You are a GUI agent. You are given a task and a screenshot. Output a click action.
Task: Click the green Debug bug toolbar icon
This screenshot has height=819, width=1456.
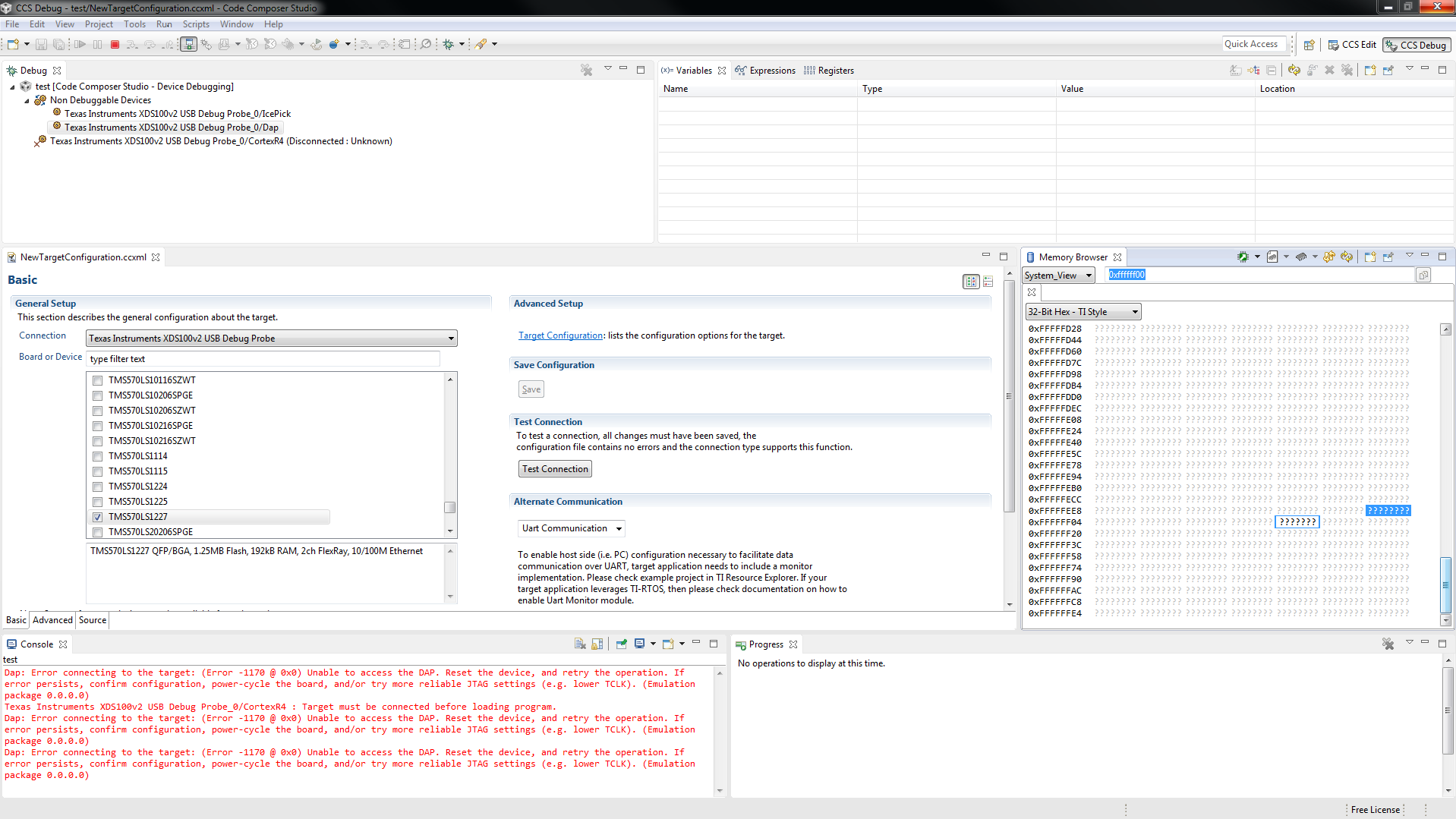[x=449, y=45]
